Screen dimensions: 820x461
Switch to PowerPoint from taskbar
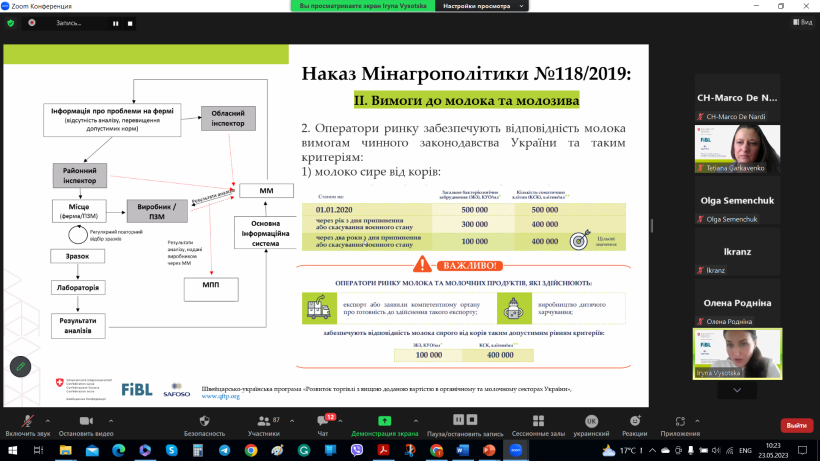[x=489, y=451]
